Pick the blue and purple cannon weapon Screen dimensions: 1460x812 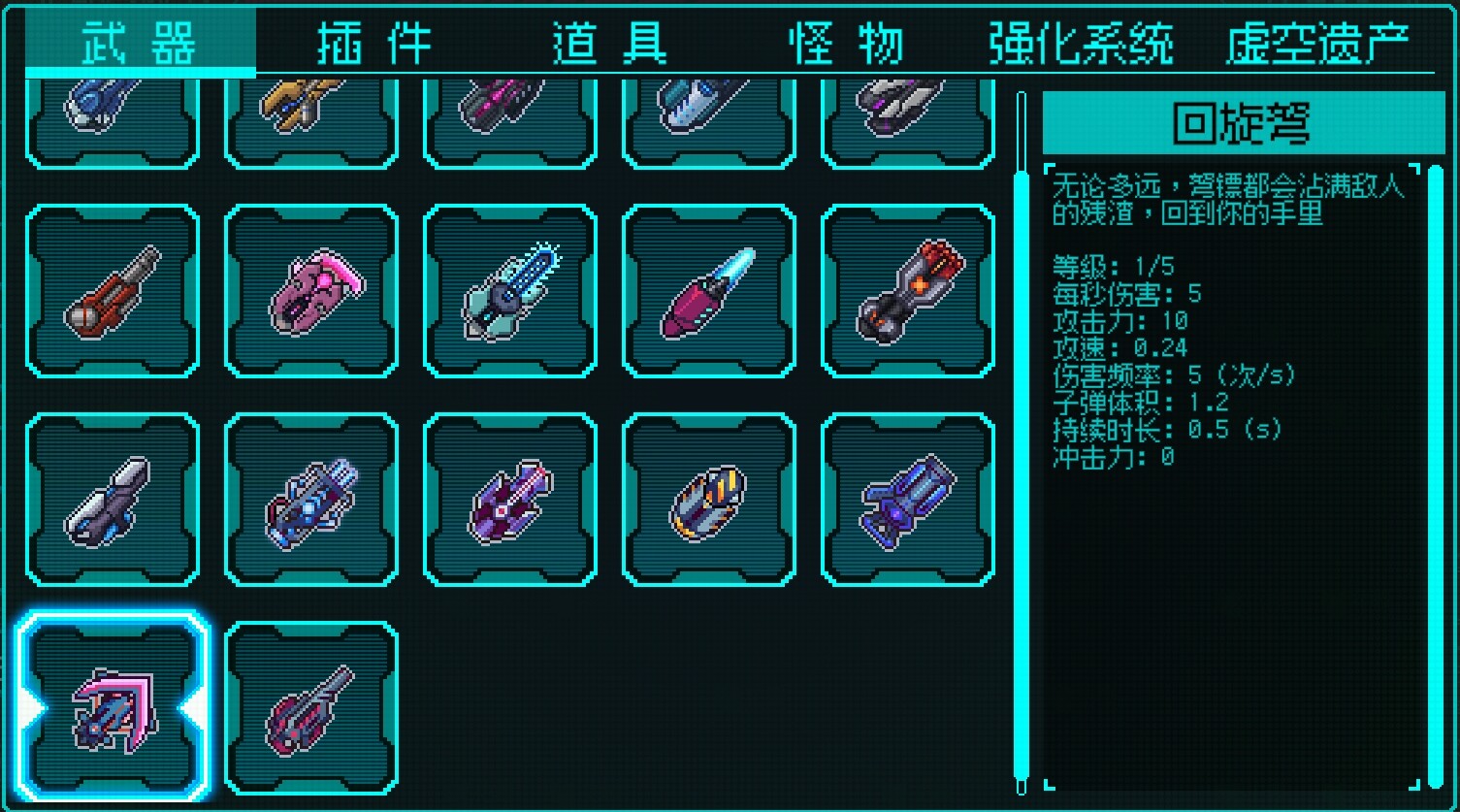coord(908,500)
